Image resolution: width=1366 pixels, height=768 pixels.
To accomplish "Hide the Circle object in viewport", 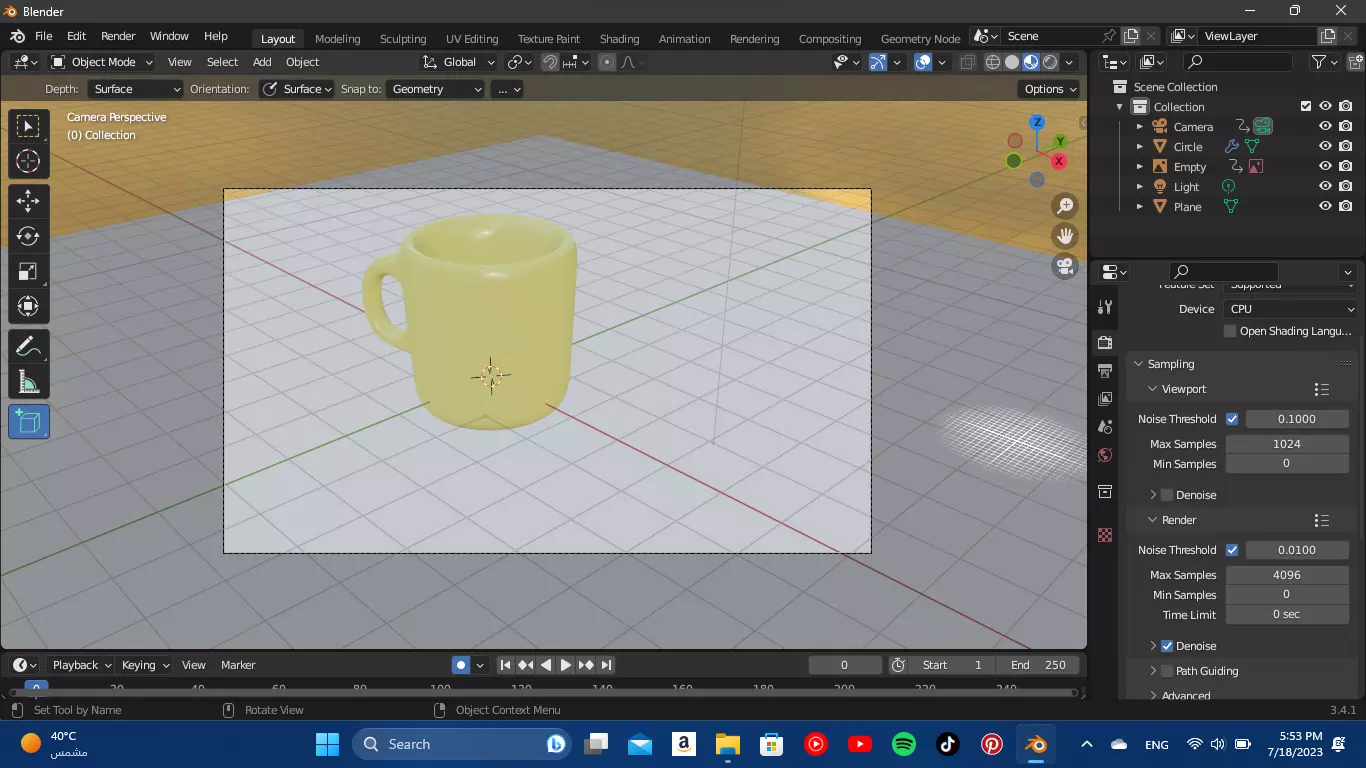I will click(x=1325, y=147).
